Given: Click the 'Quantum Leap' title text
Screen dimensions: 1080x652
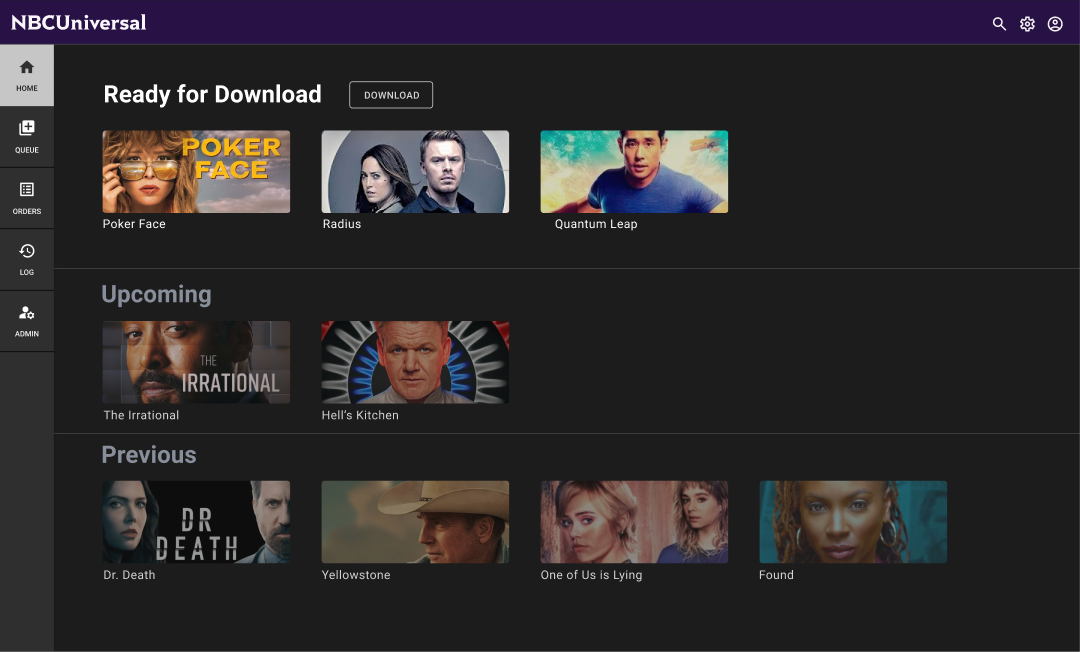Looking at the screenshot, I should 596,224.
